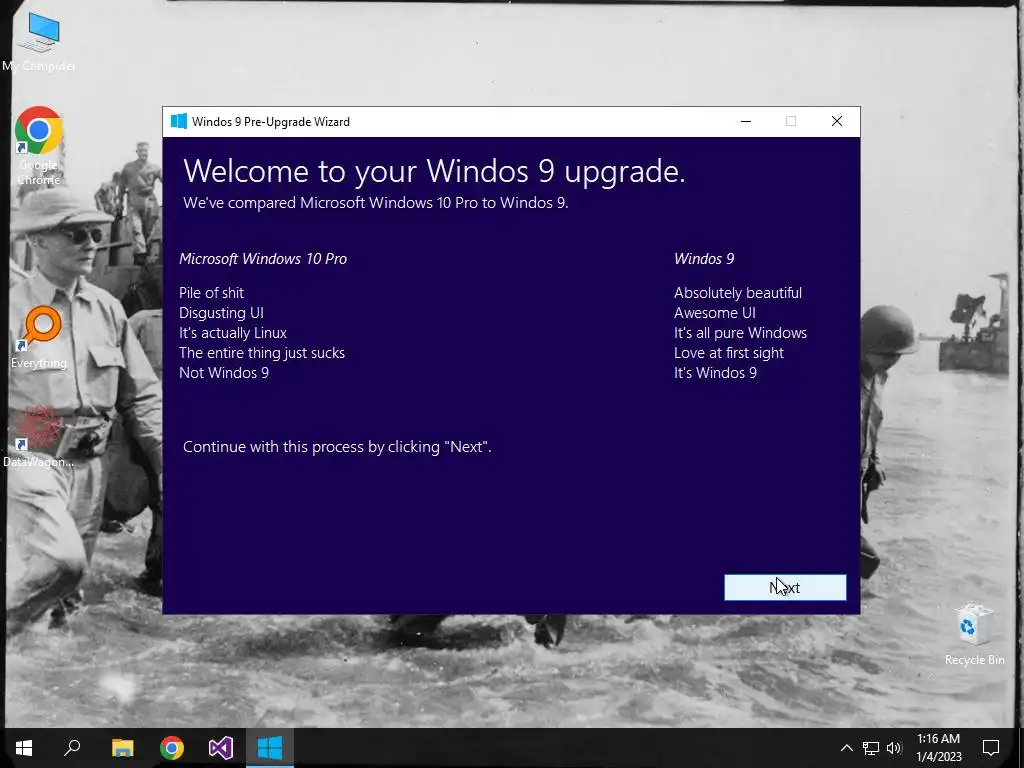Screen dimensions: 1024x768
Task: Click the 'Microsoft Windows 10 Pro' column header
Action: 263,259
